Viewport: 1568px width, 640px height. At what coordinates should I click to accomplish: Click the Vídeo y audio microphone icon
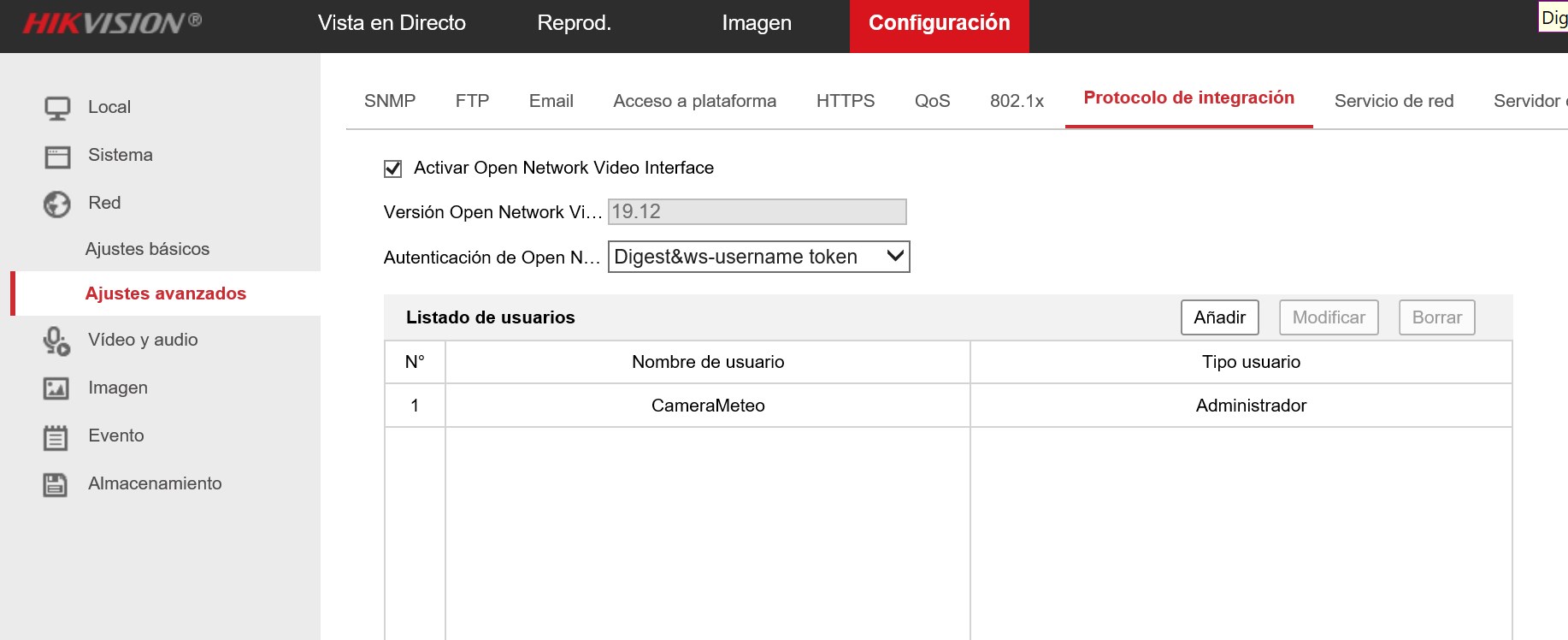(x=56, y=341)
